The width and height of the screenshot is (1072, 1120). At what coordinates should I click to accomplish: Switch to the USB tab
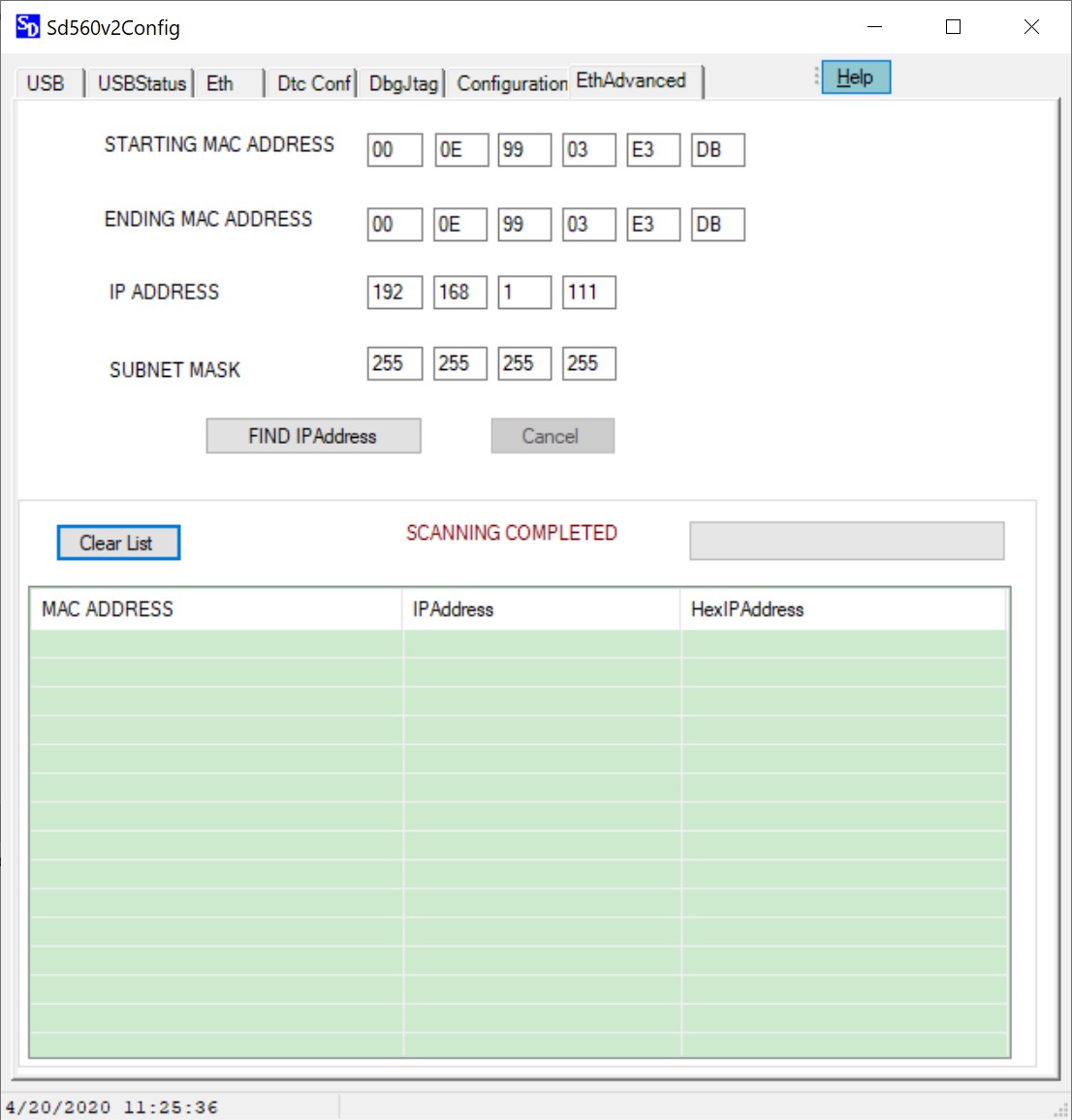tap(48, 82)
